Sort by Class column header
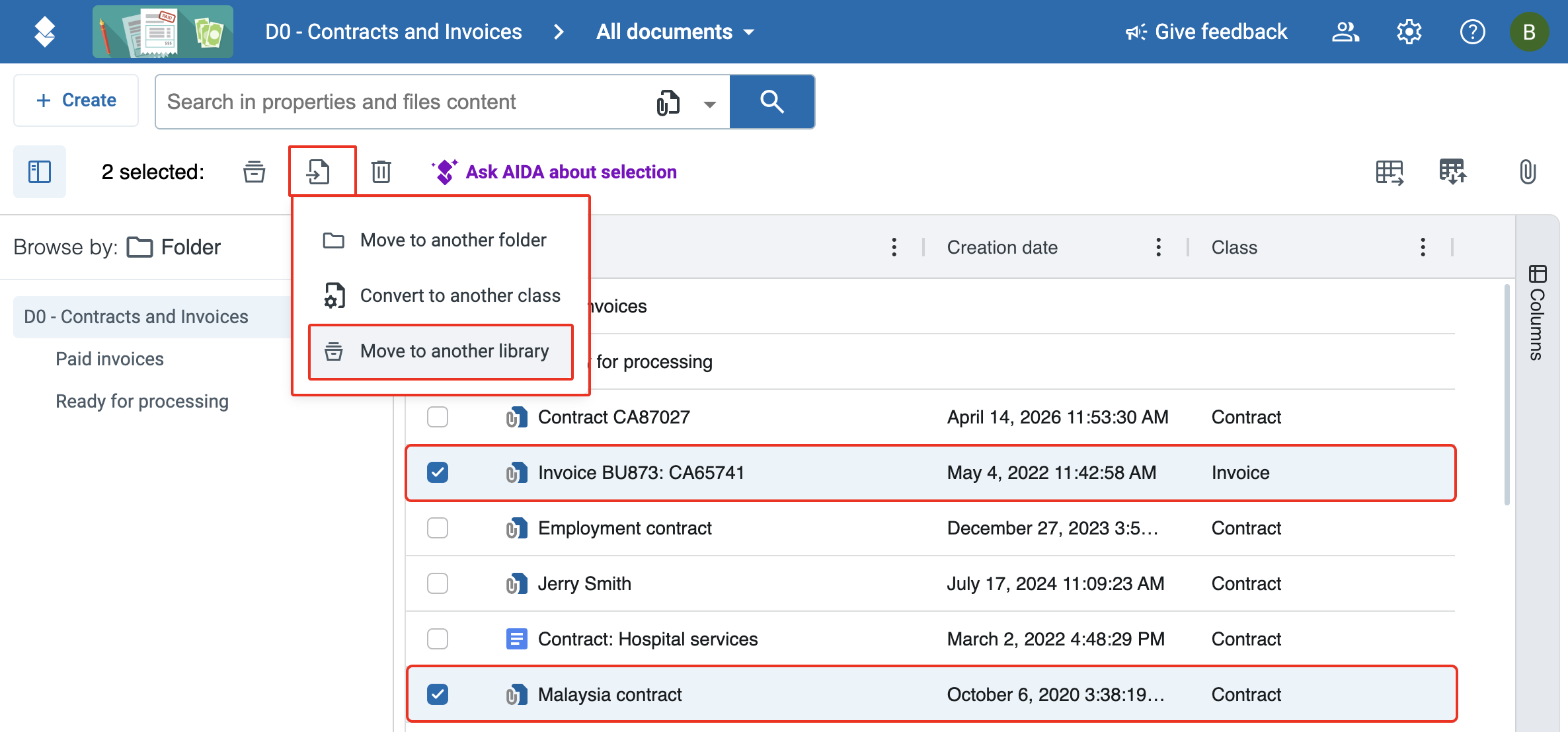Viewport: 1568px width, 732px height. tap(1234, 247)
